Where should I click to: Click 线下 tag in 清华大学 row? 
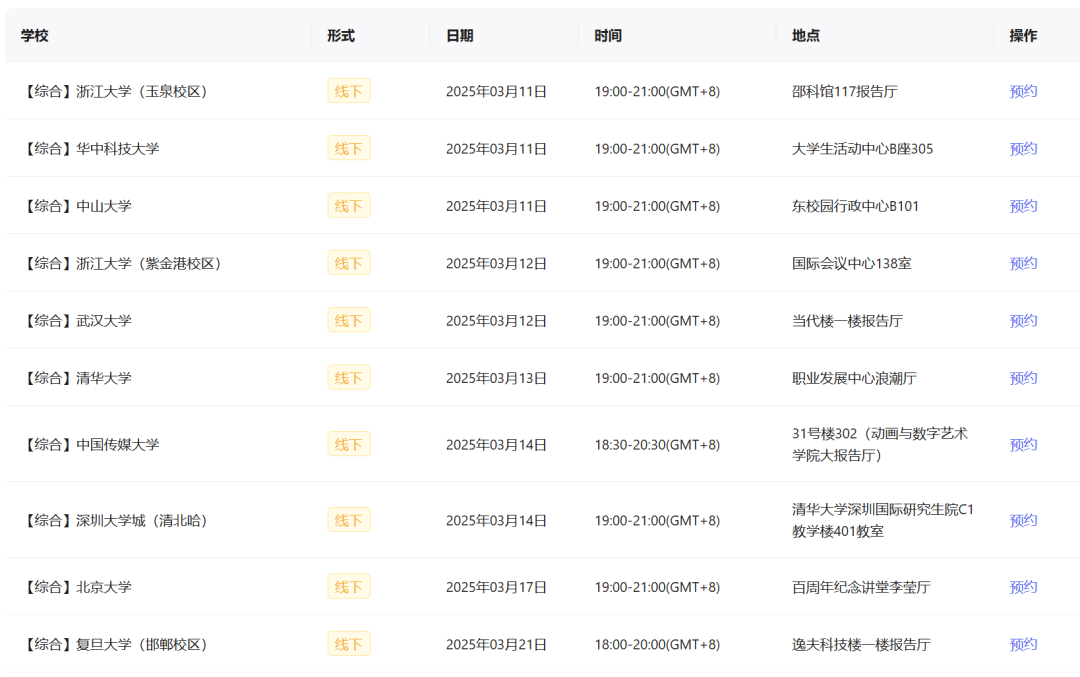(x=349, y=377)
